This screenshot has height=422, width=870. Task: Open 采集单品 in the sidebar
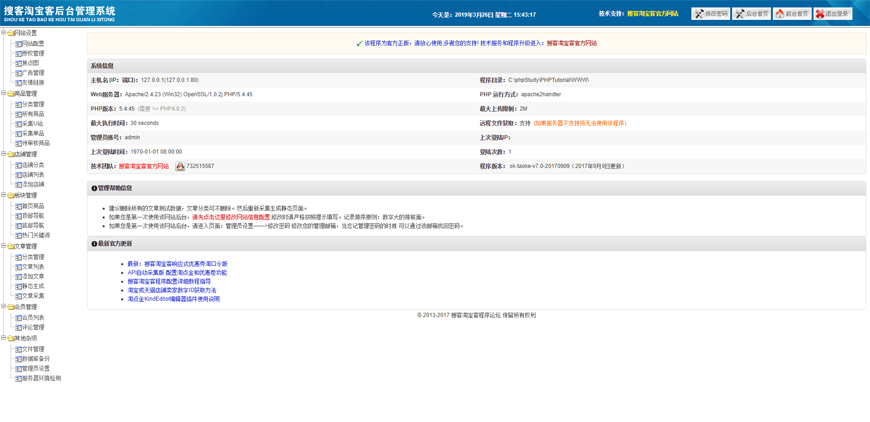(x=33, y=133)
